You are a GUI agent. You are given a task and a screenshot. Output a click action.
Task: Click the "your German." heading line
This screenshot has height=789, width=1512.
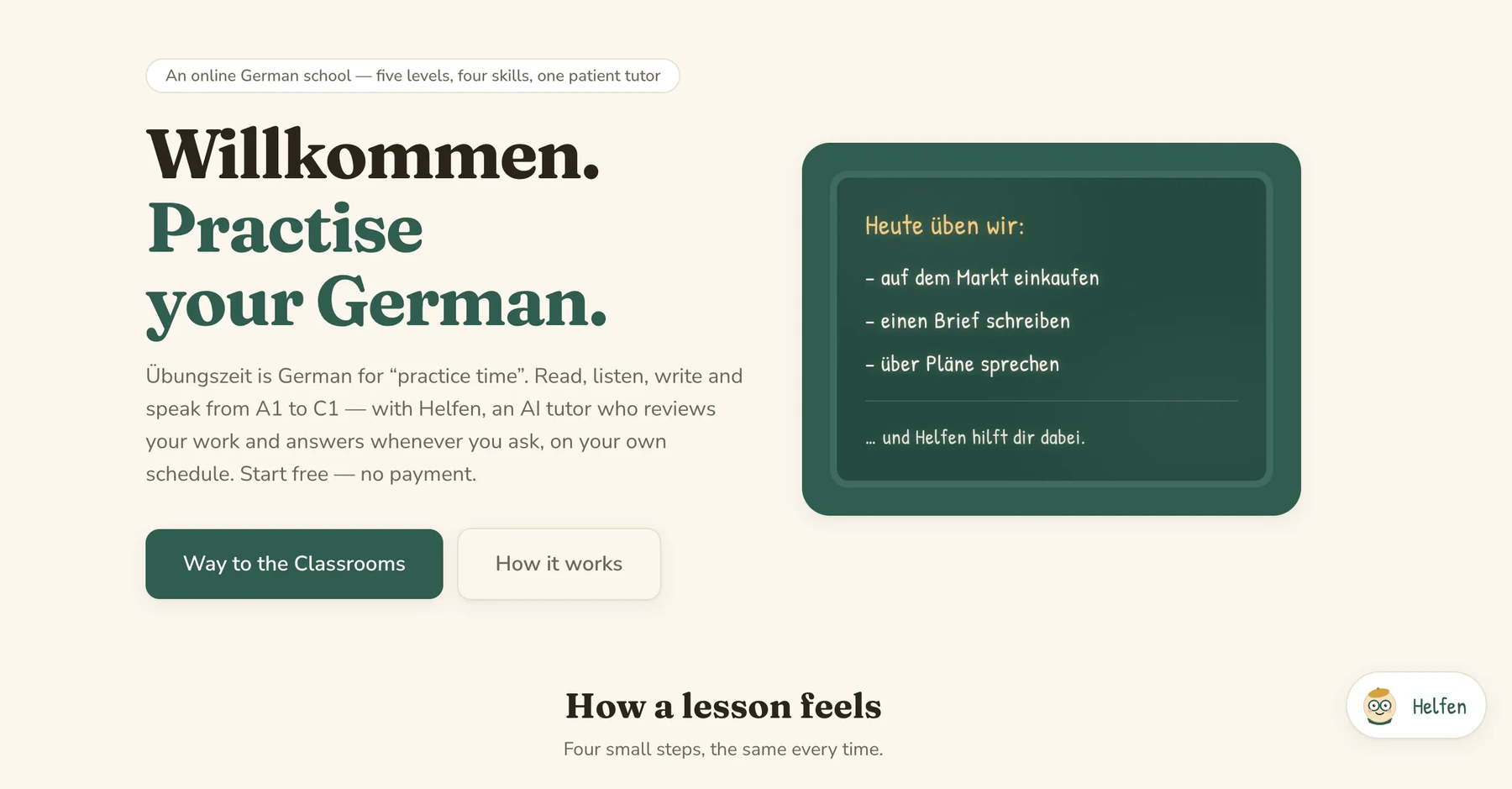point(376,303)
